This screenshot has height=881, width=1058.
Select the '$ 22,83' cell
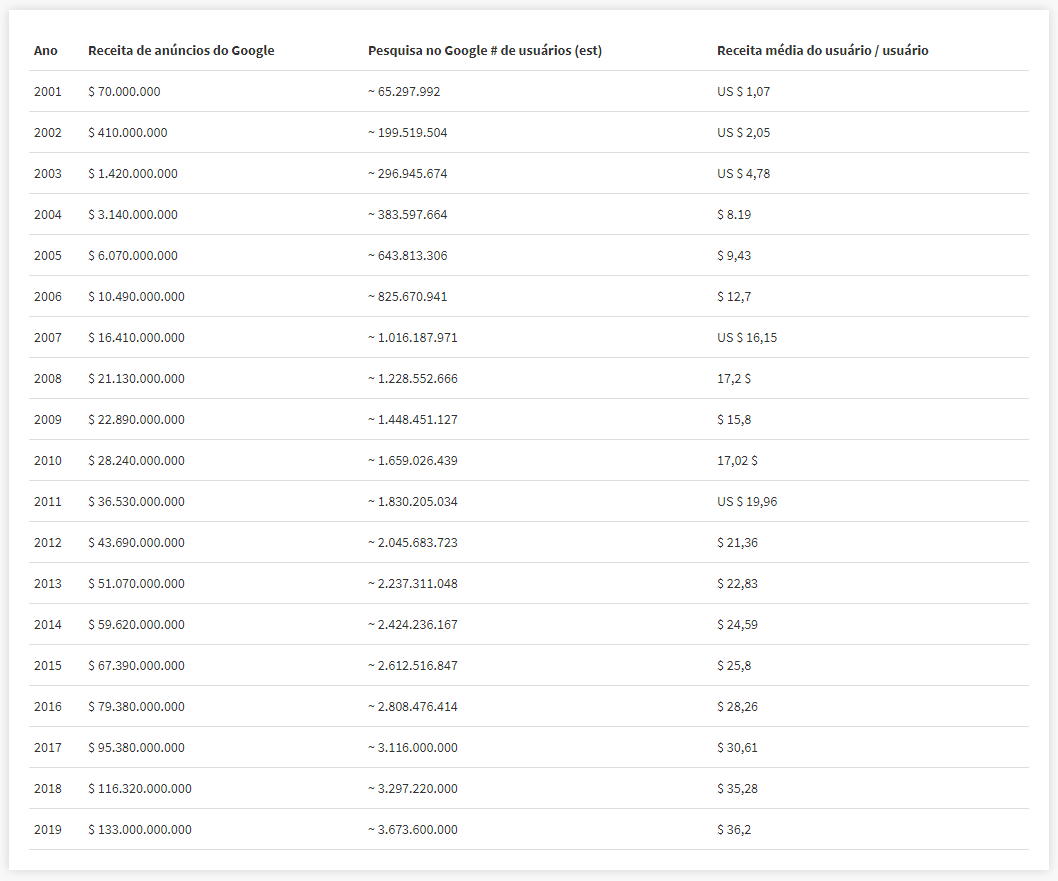pyautogui.click(x=737, y=584)
